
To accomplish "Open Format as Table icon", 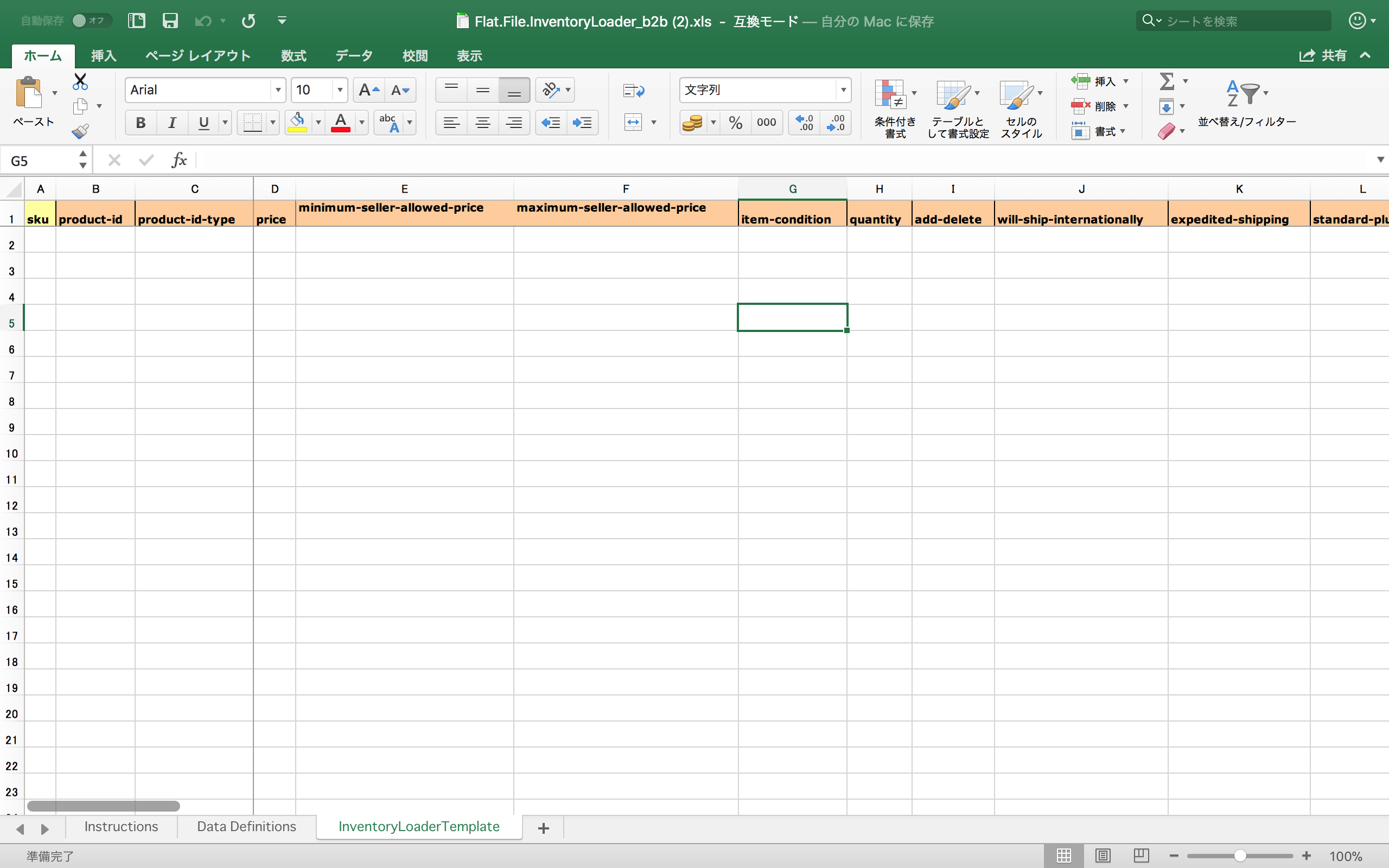I will [953, 94].
